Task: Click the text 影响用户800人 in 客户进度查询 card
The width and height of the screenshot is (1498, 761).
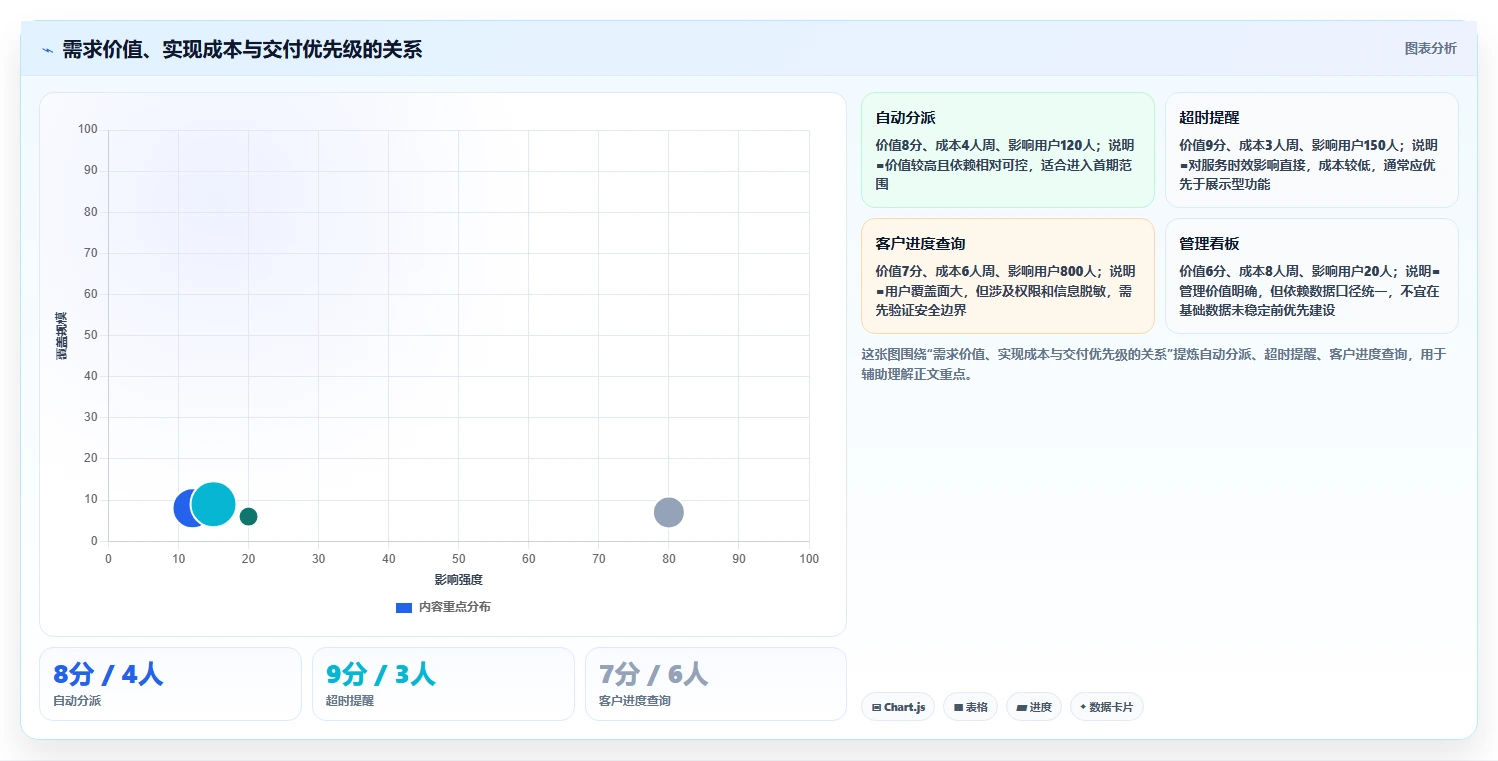Action: (1053, 271)
